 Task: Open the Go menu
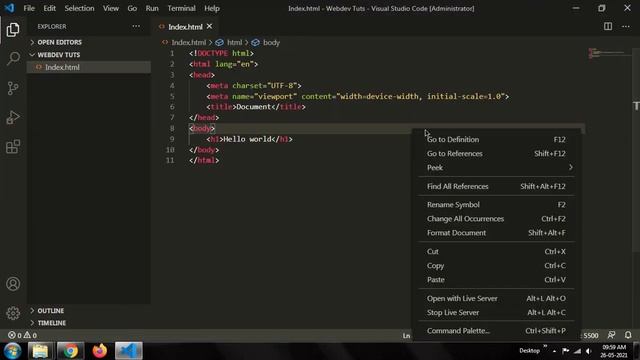point(132,8)
